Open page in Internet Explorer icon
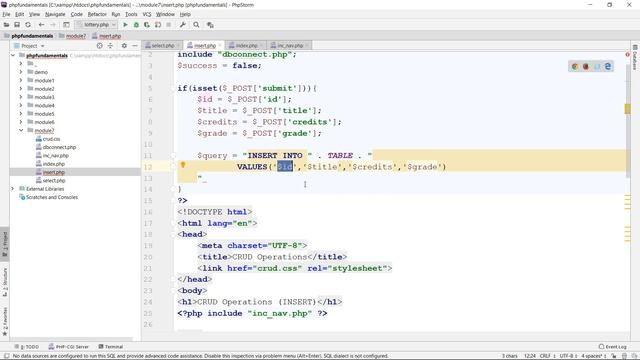 point(608,66)
